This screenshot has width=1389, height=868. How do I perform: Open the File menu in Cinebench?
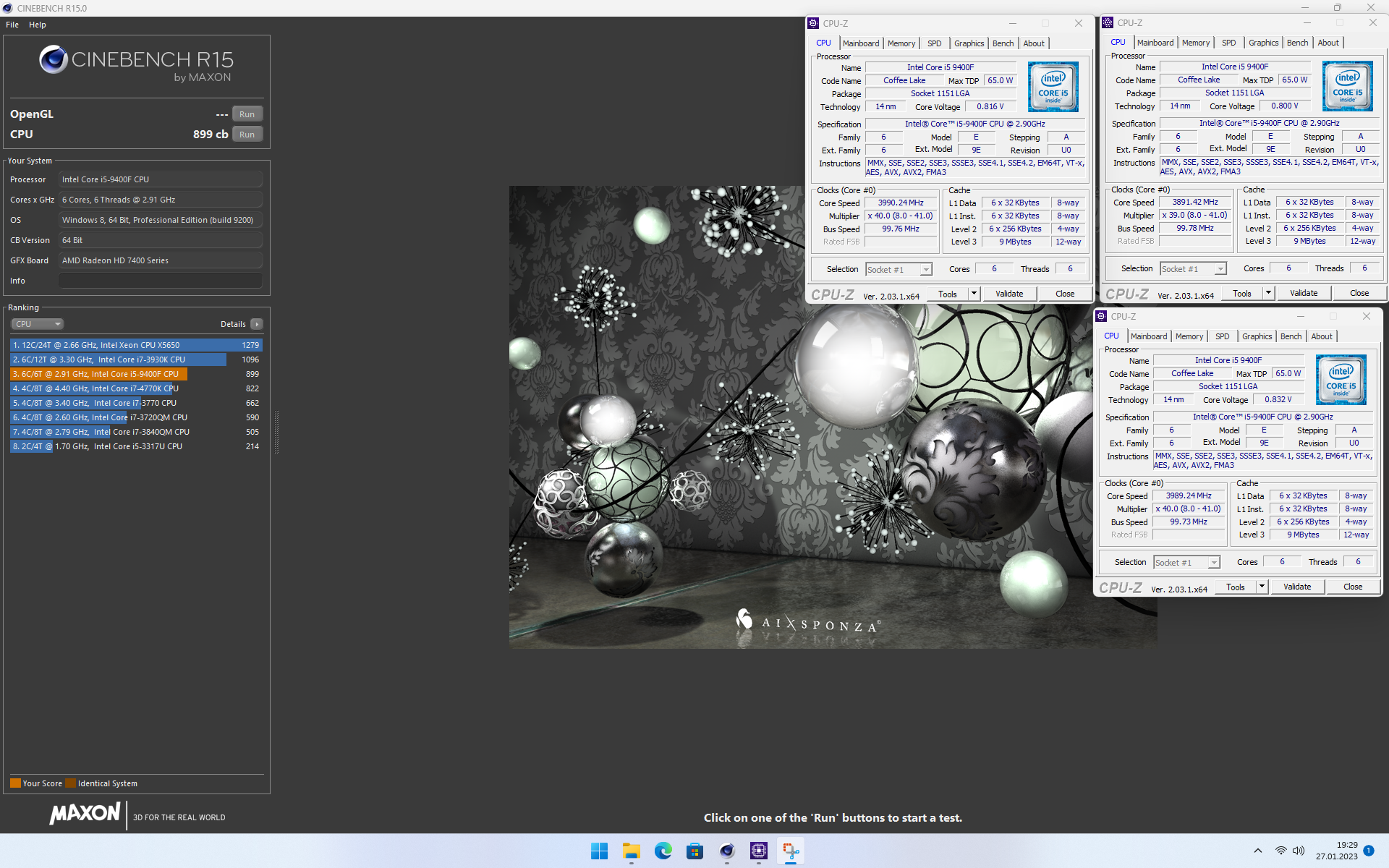coord(12,25)
